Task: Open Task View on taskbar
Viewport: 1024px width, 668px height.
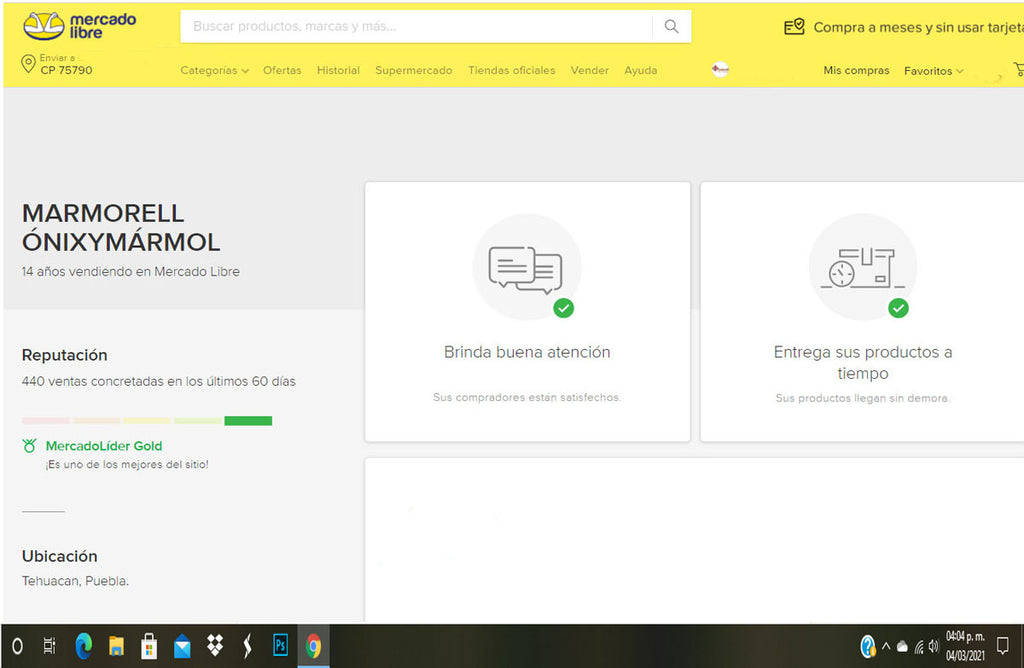Action: [x=50, y=646]
